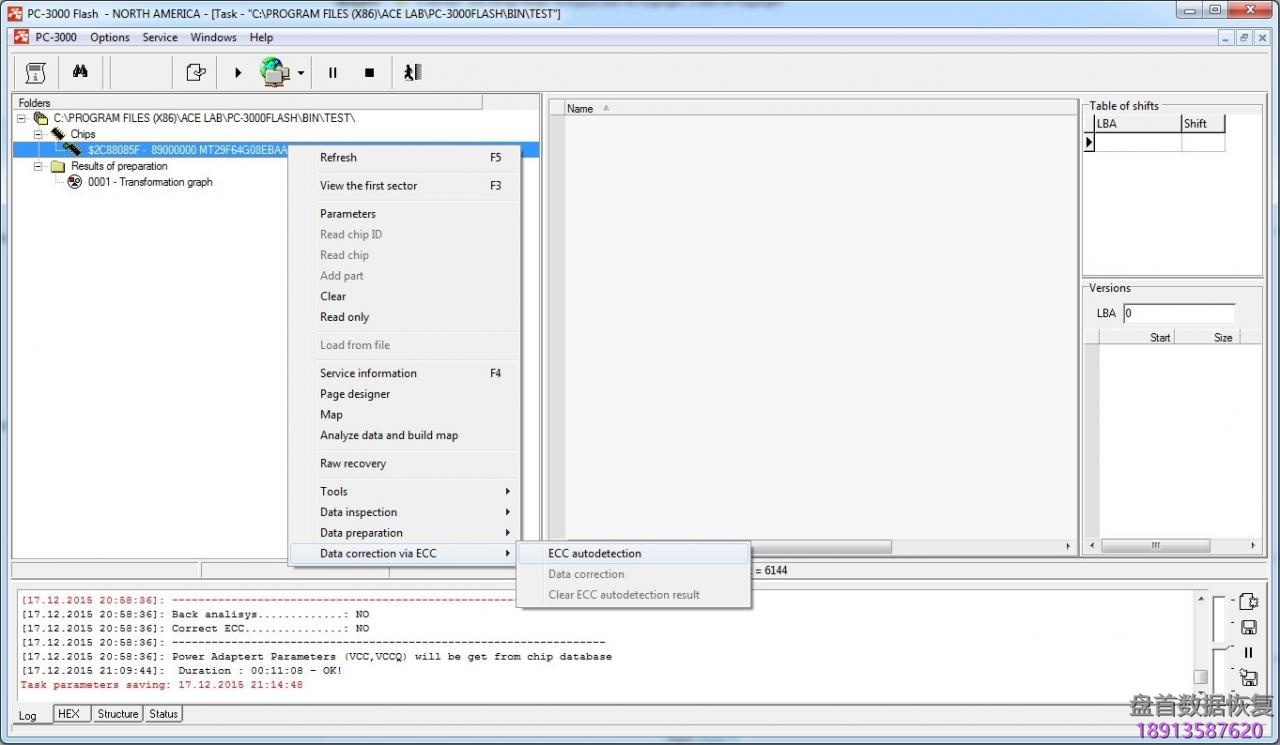The image size is (1280, 745).
Task: Click the scroll-shaped info icon in toolbar
Action: (36, 72)
